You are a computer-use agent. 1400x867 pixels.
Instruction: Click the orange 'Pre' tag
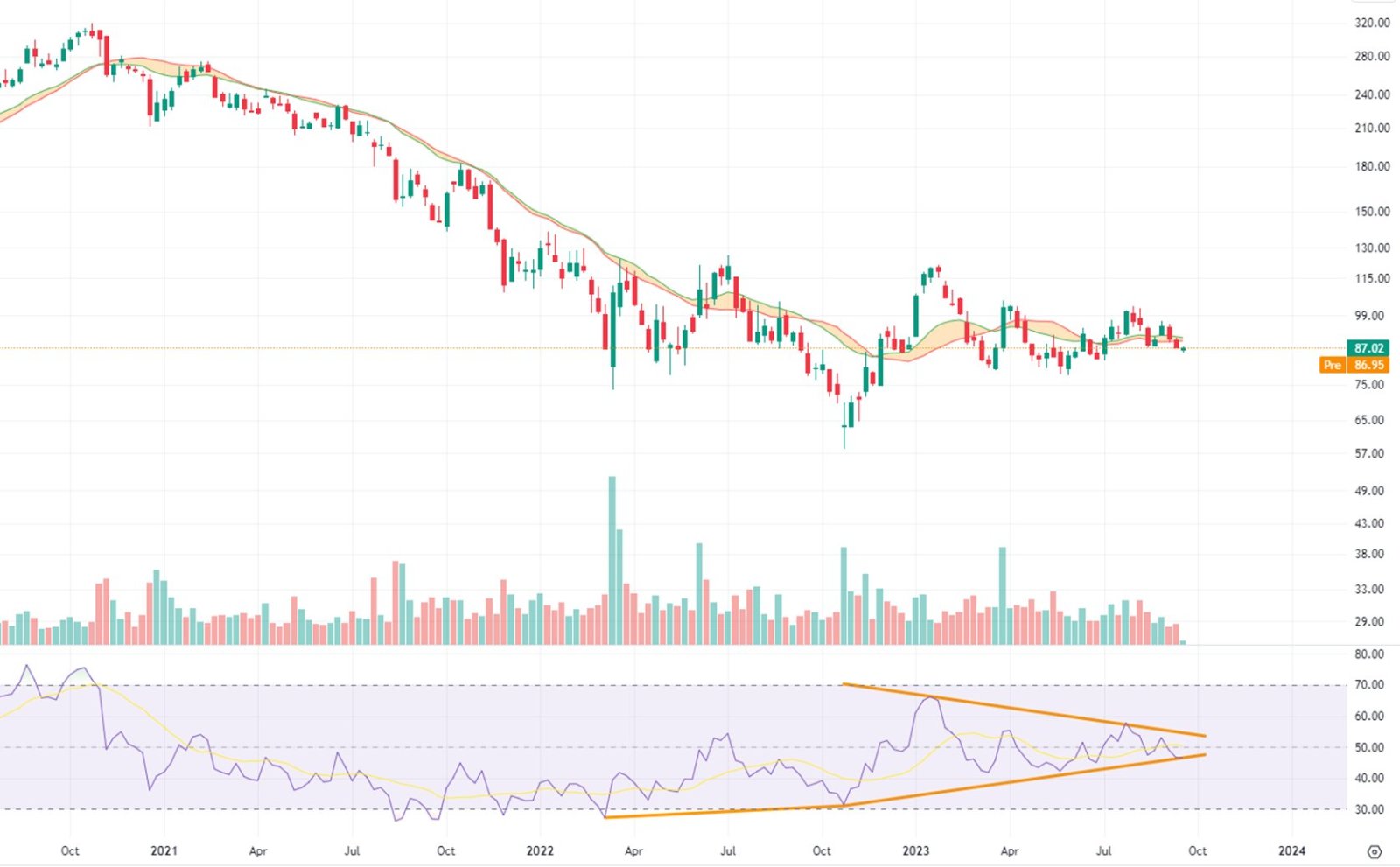[1333, 365]
